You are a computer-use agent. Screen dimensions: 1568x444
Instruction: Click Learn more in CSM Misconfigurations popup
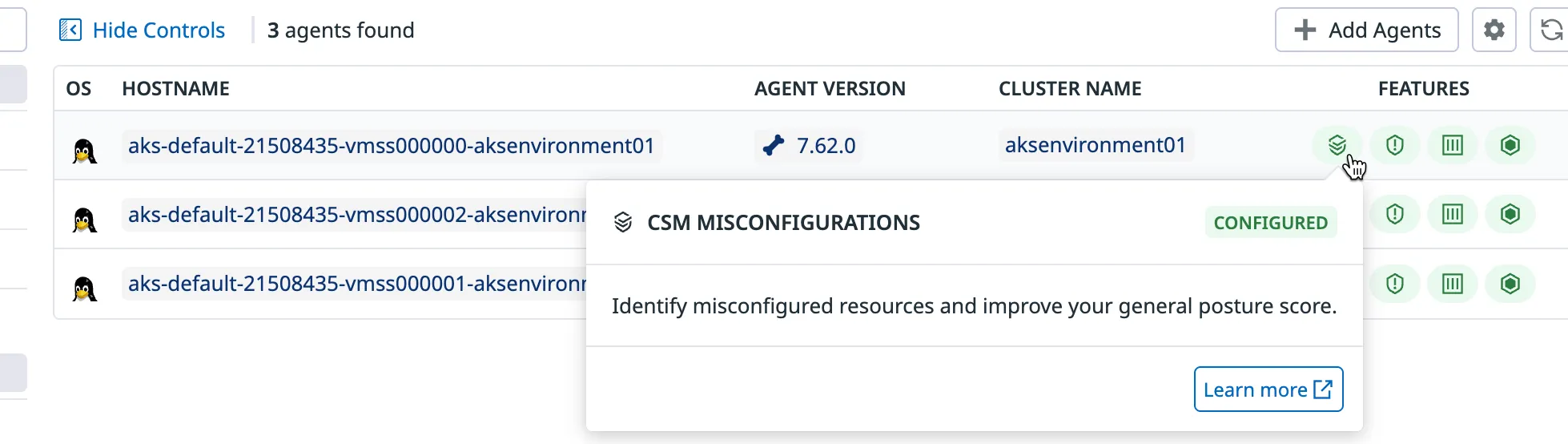click(x=1268, y=390)
